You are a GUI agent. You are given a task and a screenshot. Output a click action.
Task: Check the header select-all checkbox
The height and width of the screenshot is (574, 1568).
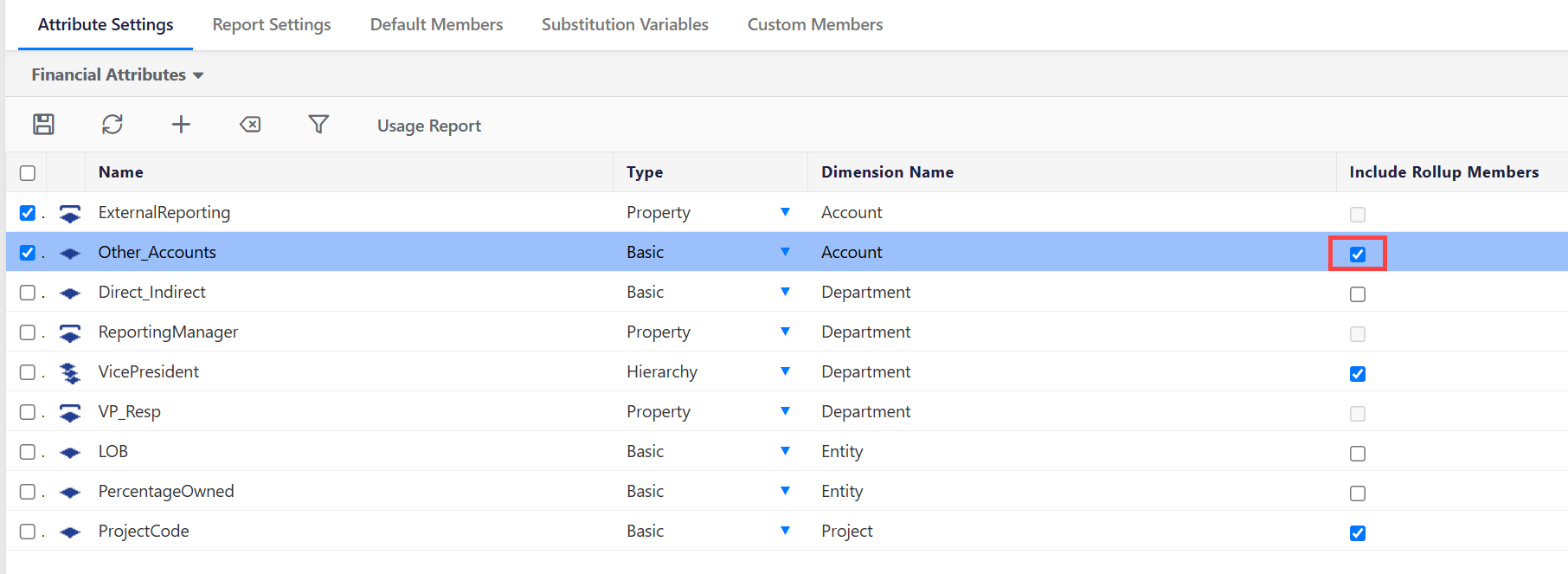click(28, 173)
